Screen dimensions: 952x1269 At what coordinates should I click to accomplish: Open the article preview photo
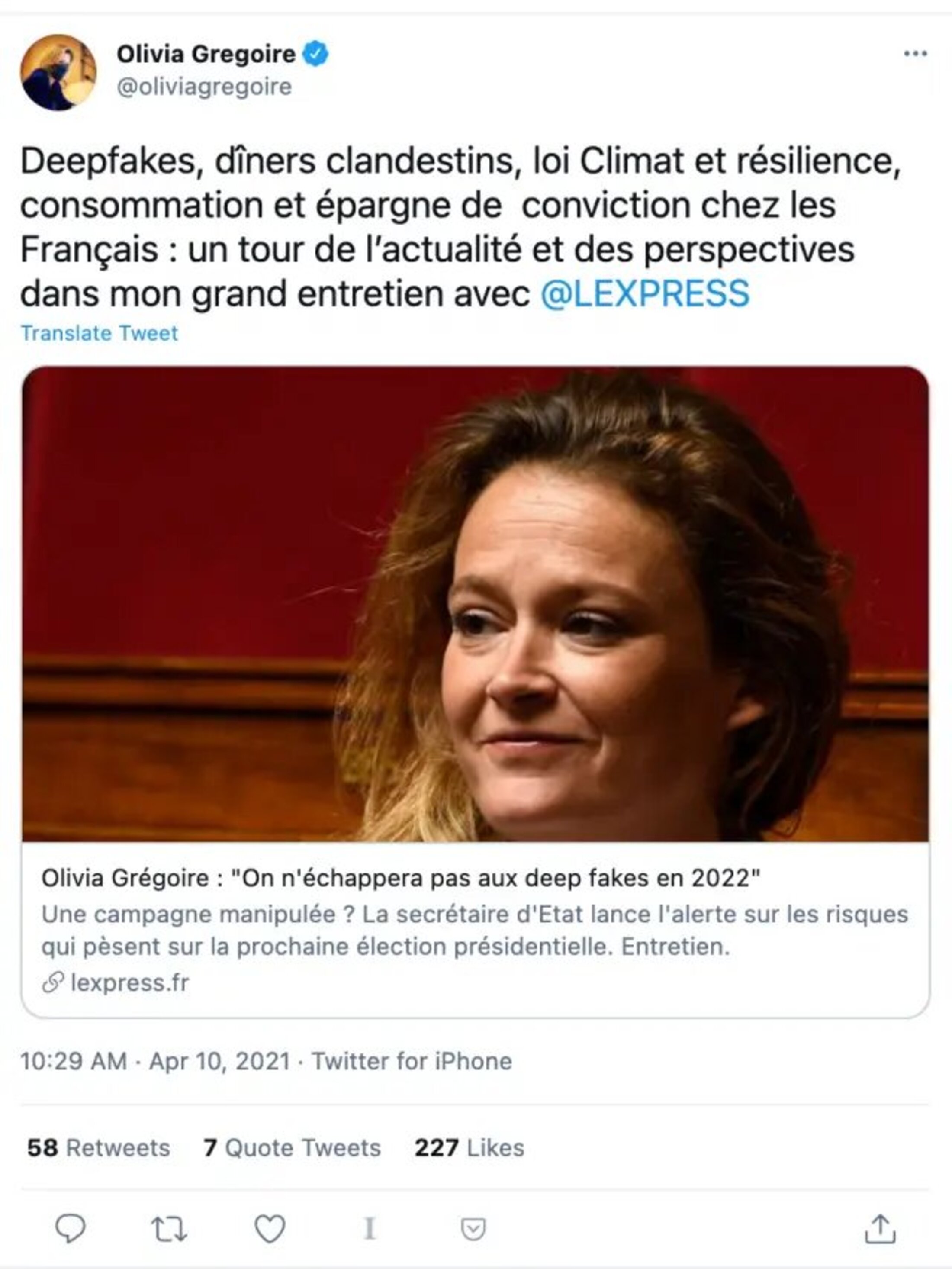point(475,603)
